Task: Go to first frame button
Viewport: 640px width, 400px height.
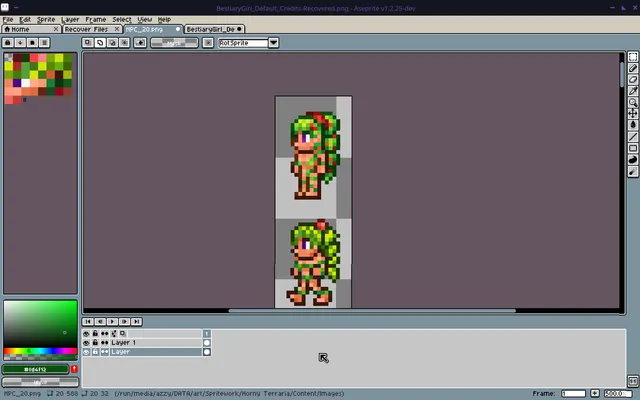Action: pyautogui.click(x=88, y=322)
